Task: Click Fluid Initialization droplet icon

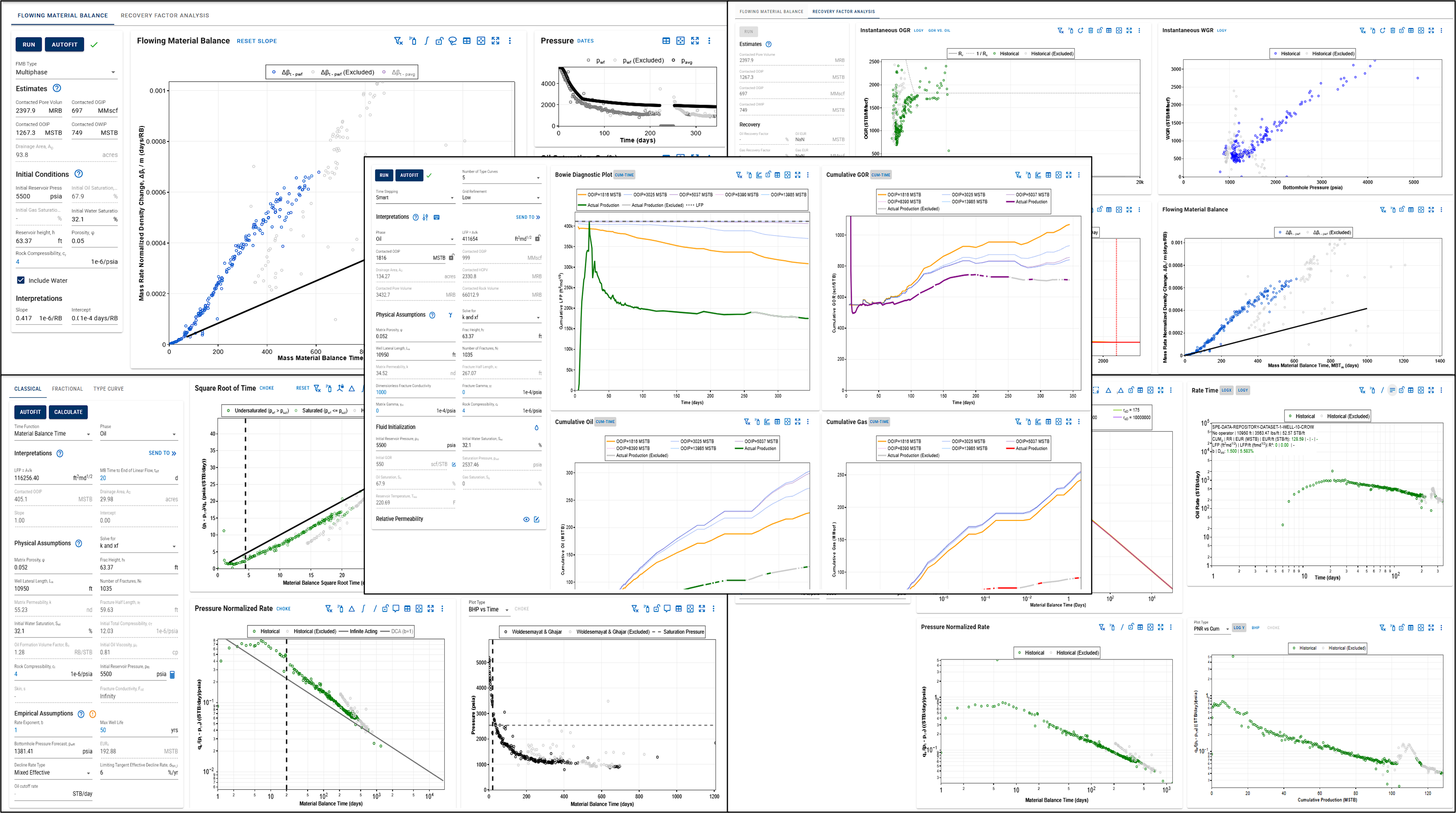Action: (536, 427)
